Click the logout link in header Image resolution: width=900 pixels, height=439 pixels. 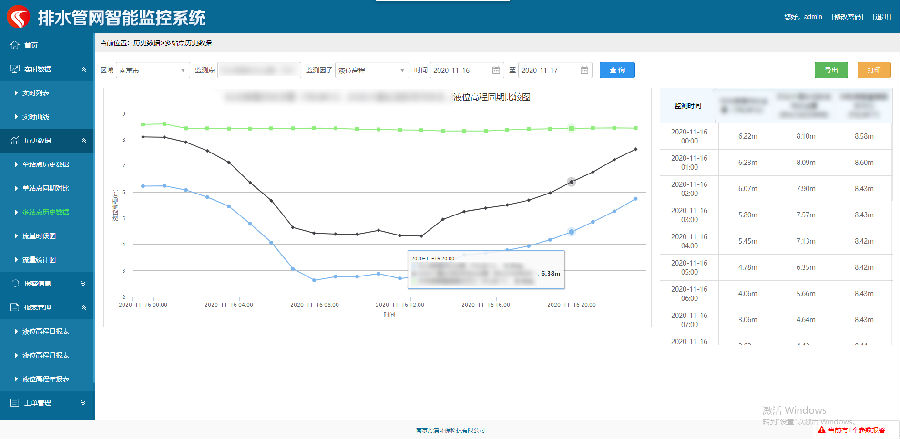pos(882,17)
